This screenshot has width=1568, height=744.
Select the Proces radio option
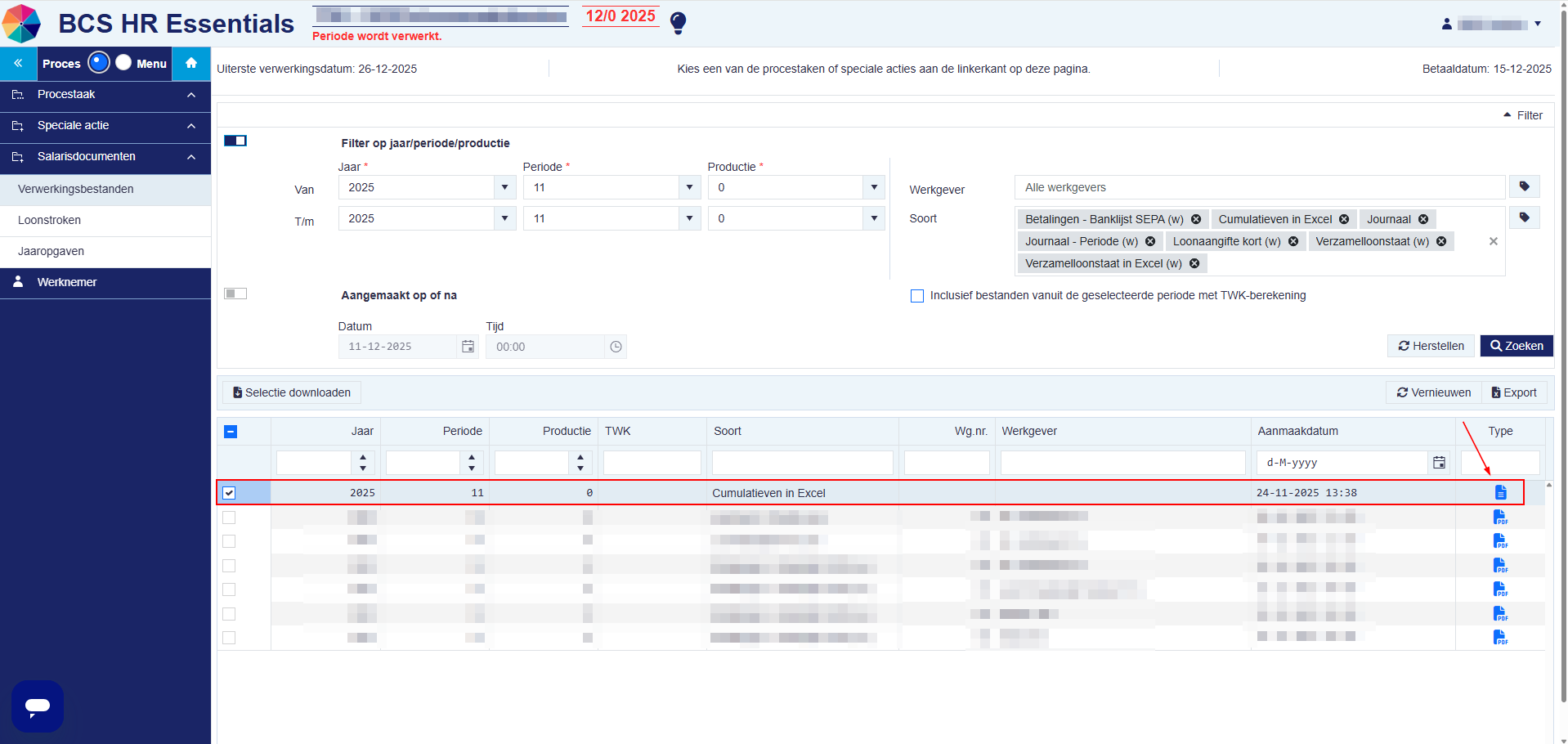pyautogui.click(x=99, y=62)
